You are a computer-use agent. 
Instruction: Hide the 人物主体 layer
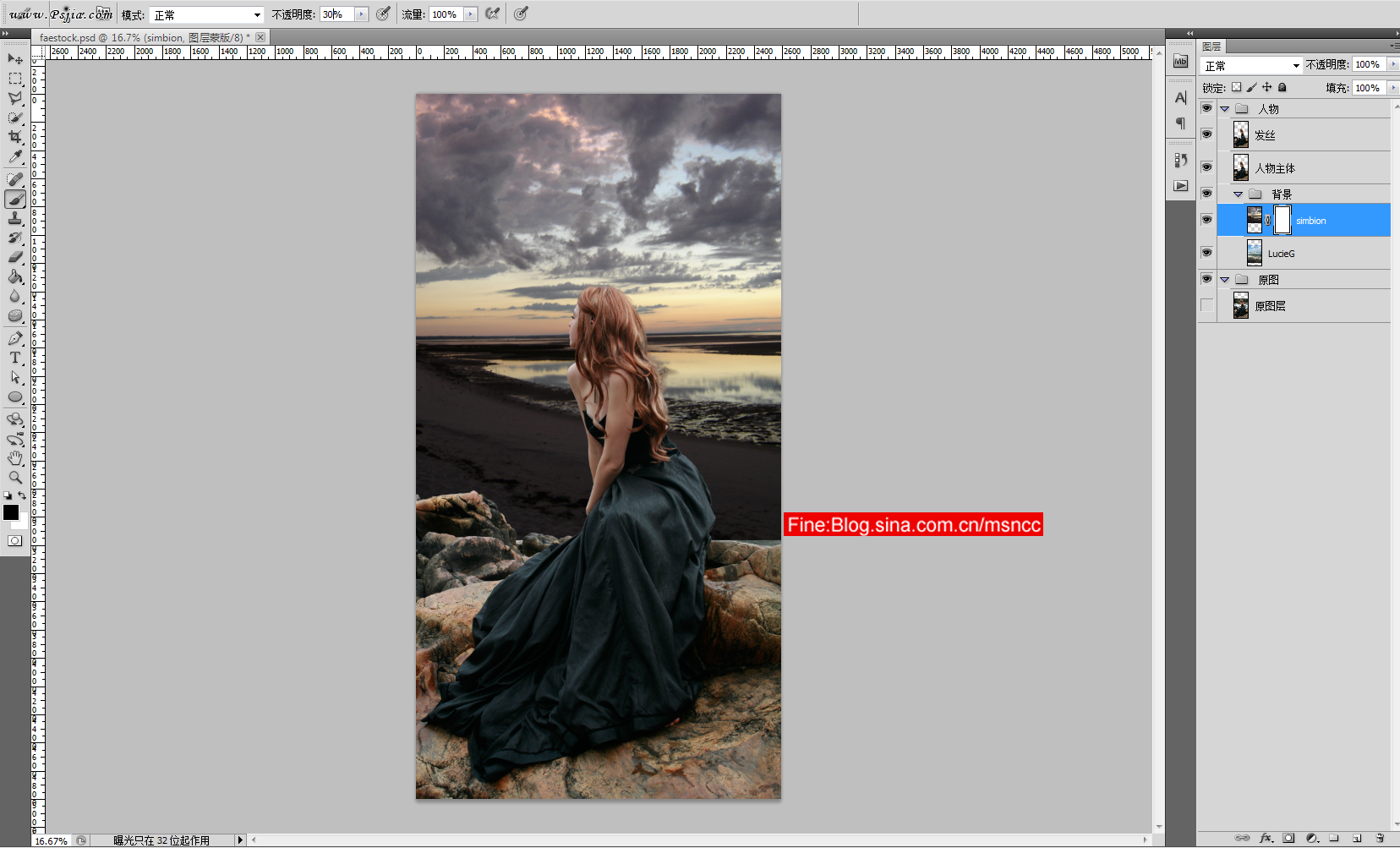1206,167
